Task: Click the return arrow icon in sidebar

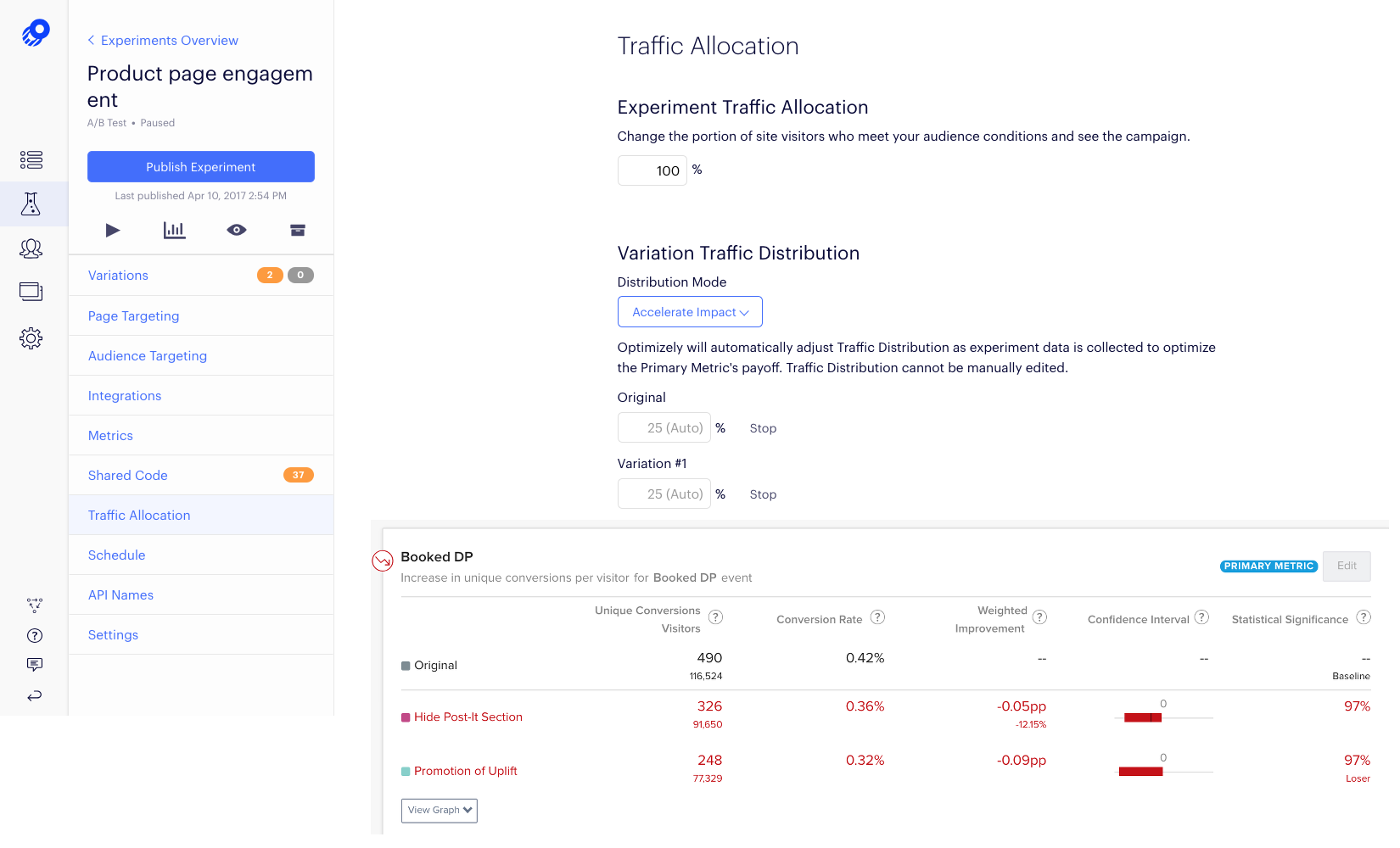Action: (x=35, y=695)
